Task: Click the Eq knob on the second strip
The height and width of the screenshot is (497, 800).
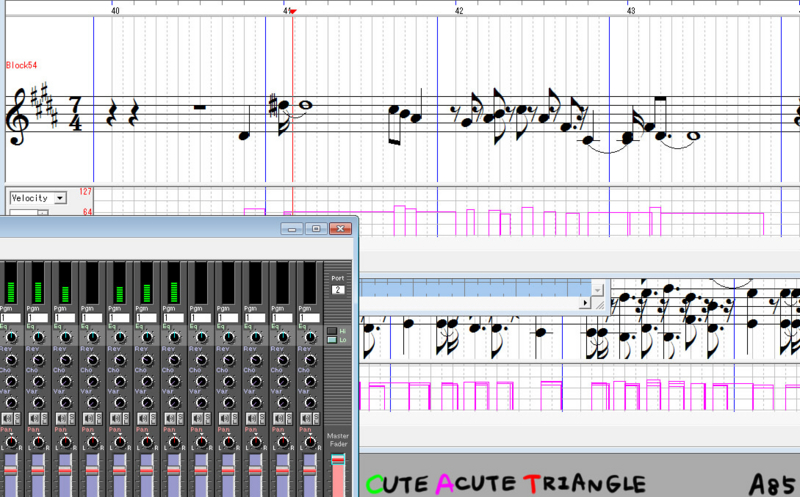Action: point(38,337)
